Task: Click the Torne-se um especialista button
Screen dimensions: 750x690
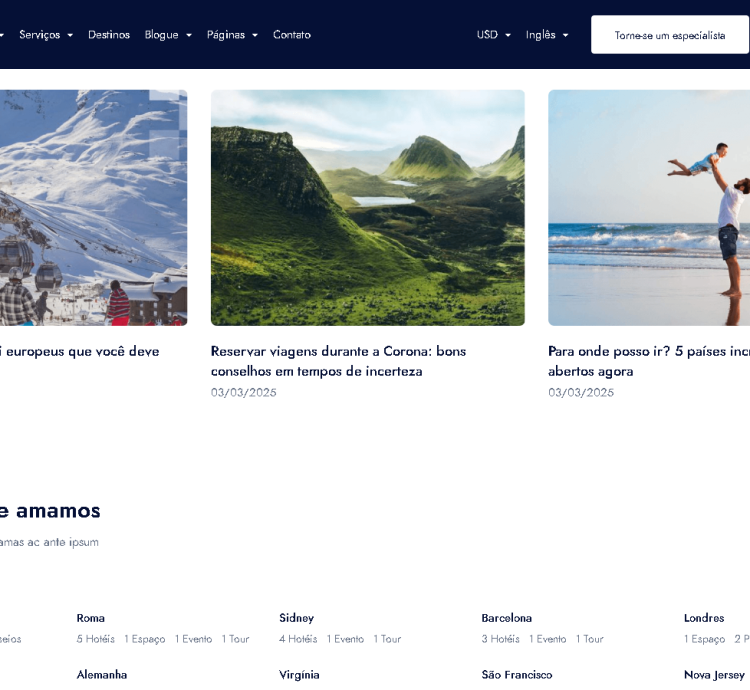Action: (x=669, y=35)
